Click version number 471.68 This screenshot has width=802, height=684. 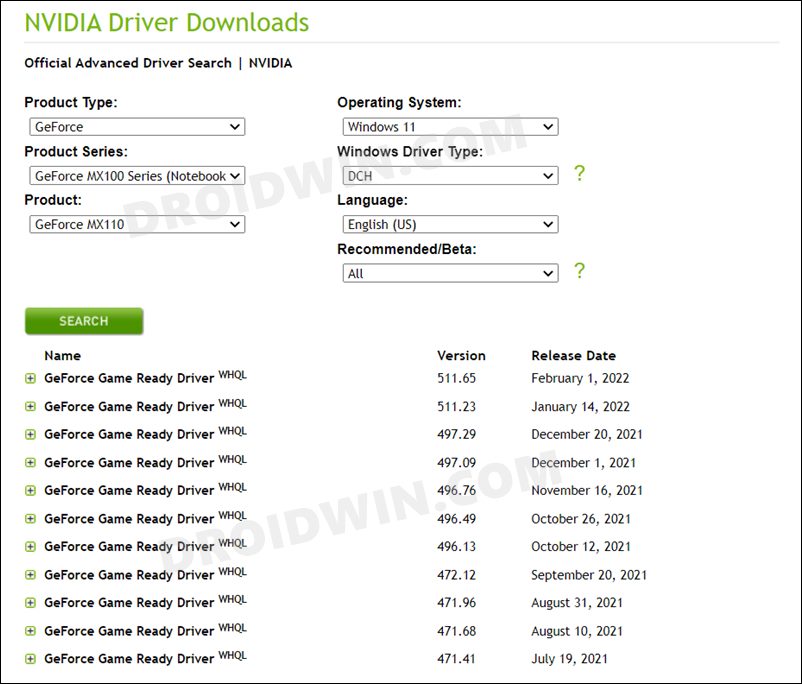pos(456,631)
